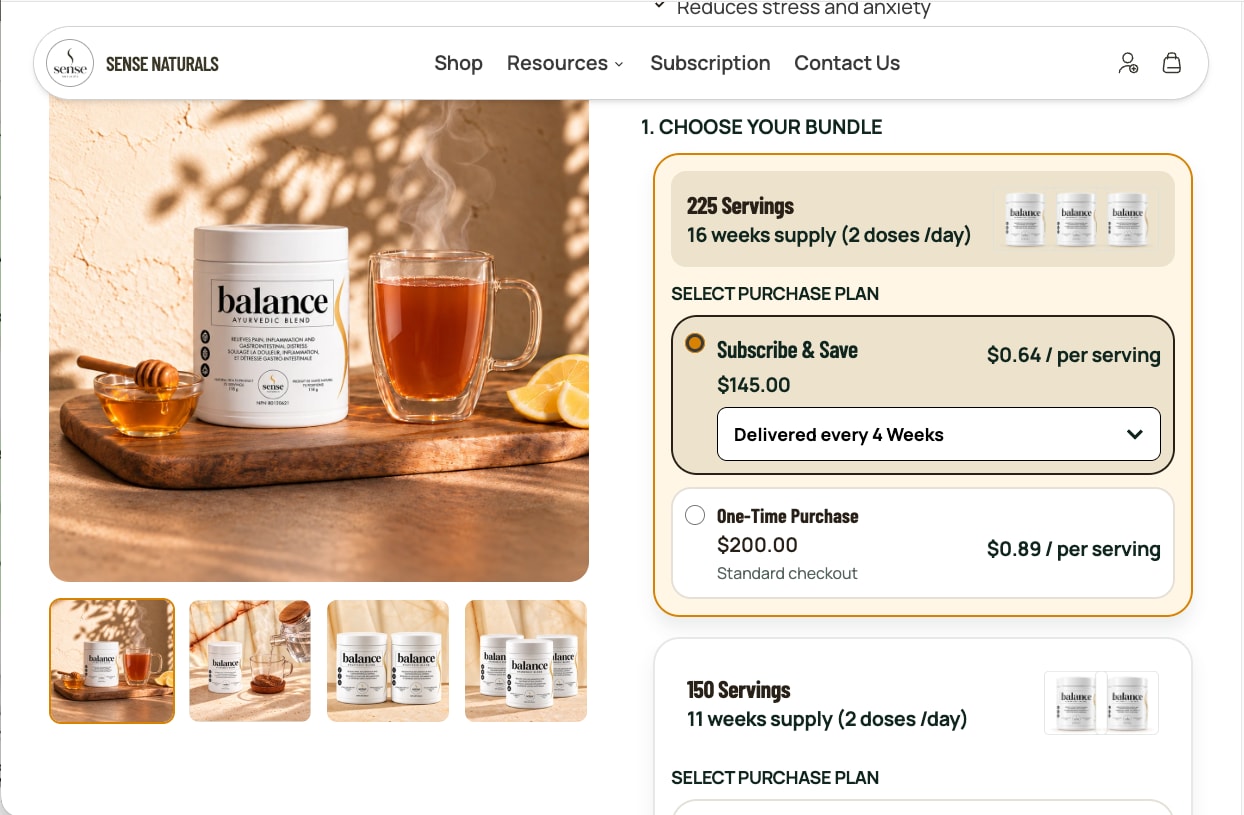
Task: Select the Subscribe & Save radio option
Action: pos(695,343)
